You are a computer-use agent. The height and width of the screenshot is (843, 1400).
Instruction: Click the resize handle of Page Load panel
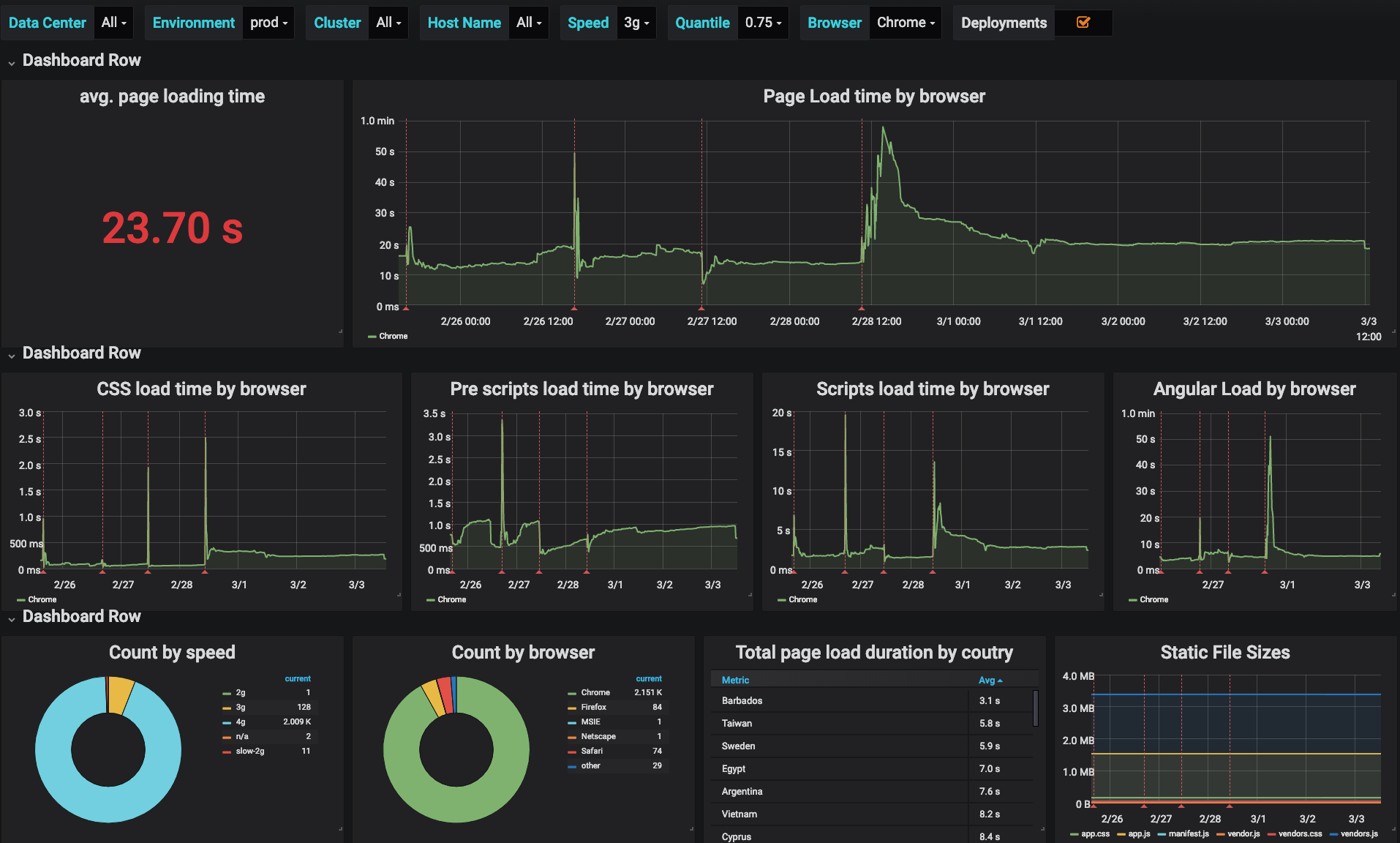1393,331
